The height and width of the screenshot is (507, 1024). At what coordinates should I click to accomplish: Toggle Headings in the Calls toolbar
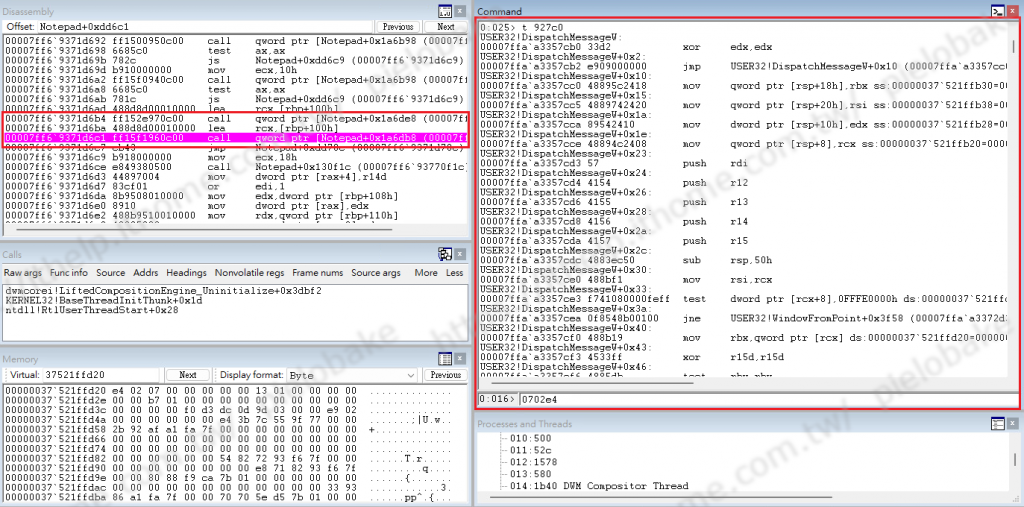186,272
